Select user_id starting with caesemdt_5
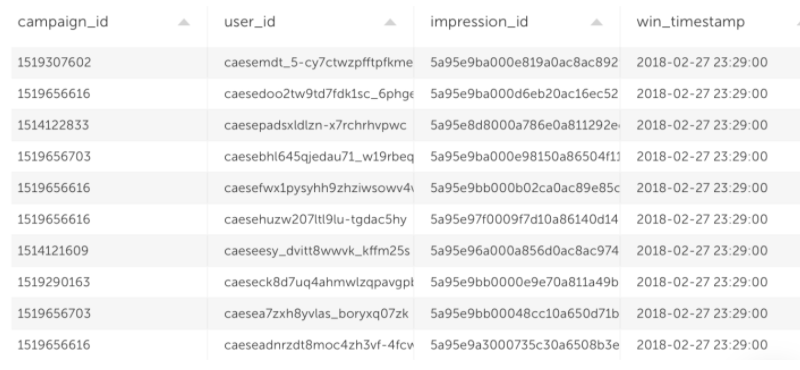Viewport: 800px width, 370px height. tap(318, 63)
